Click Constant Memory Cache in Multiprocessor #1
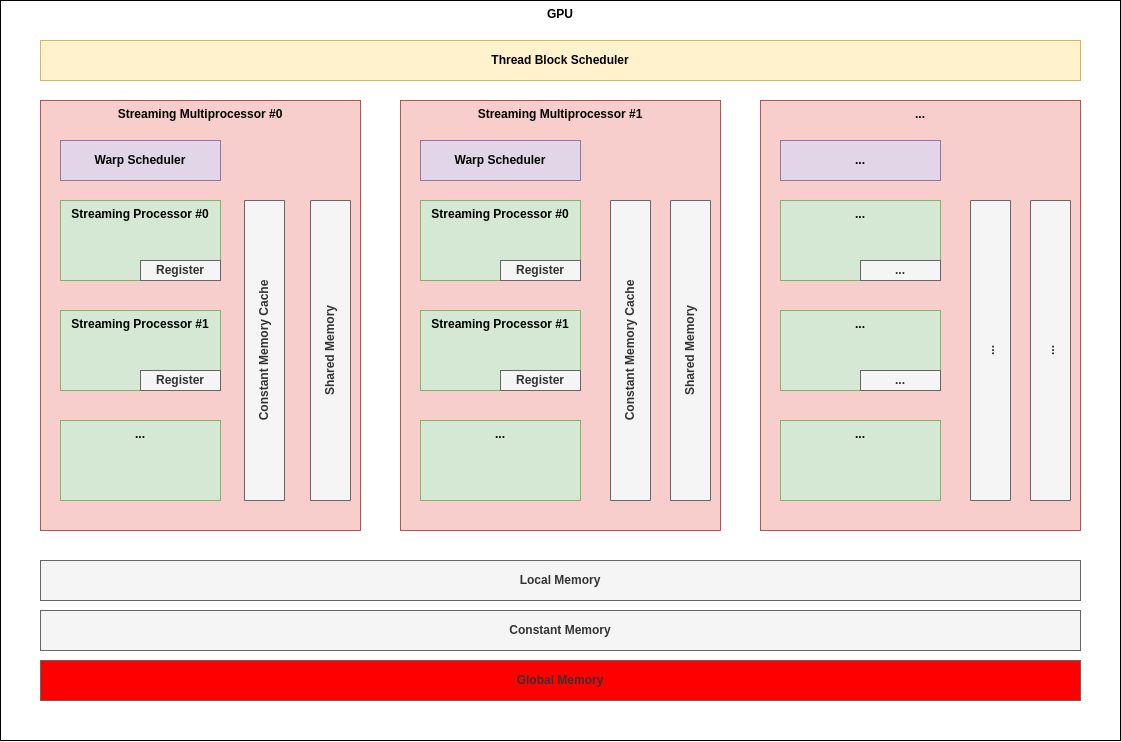 (630, 350)
